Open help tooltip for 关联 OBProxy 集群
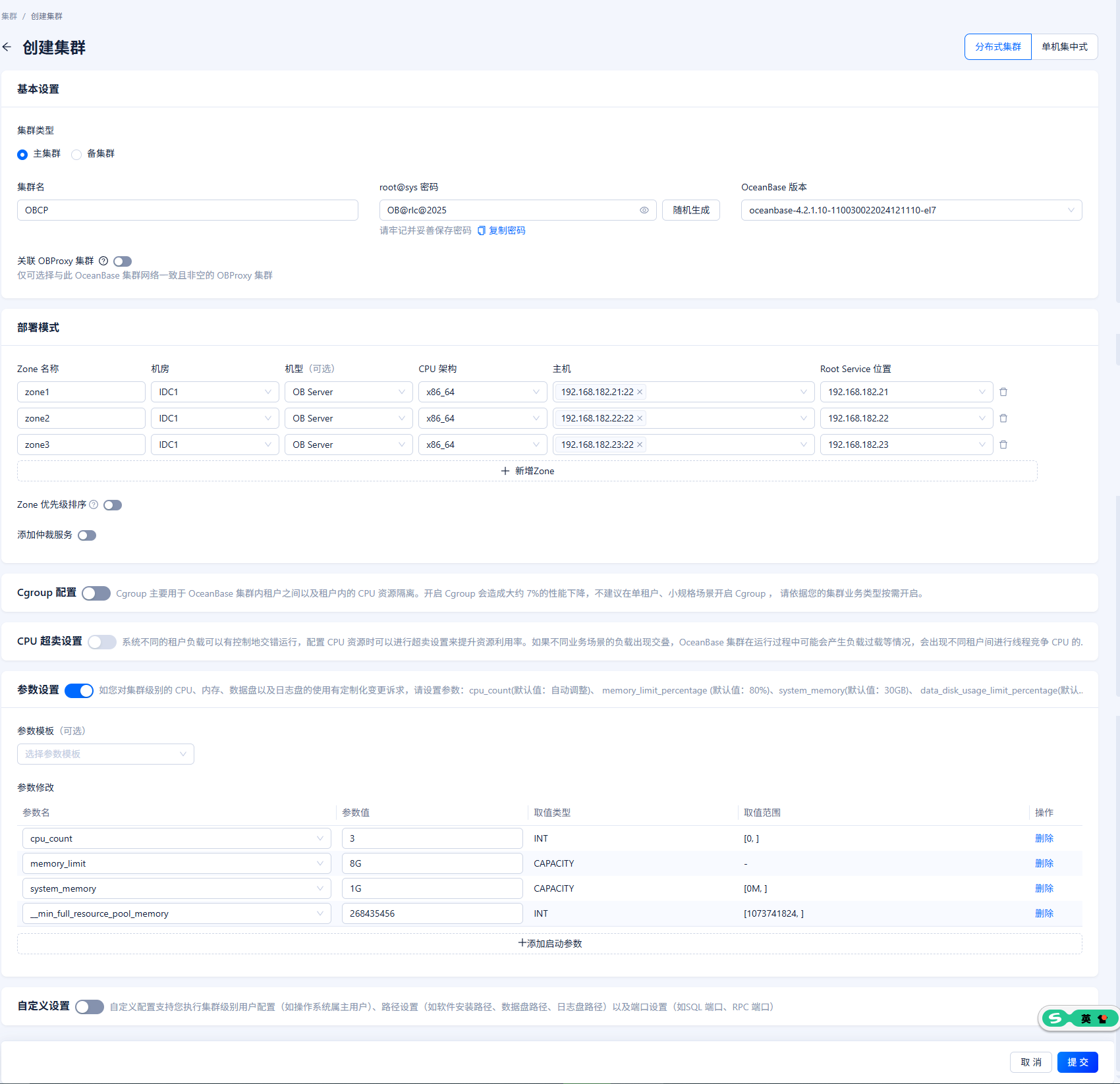 pos(103,261)
